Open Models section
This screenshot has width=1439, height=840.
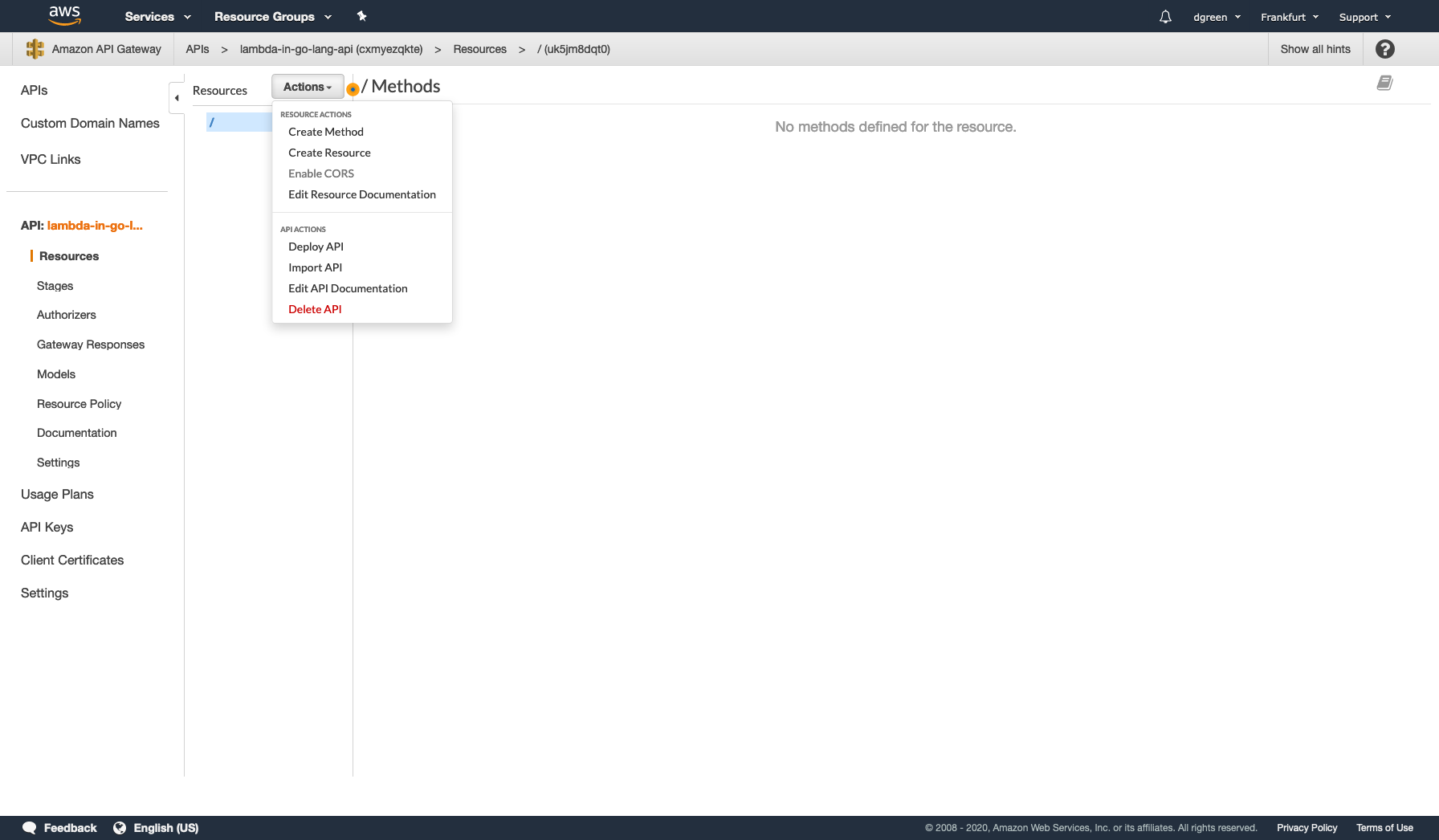tap(56, 374)
